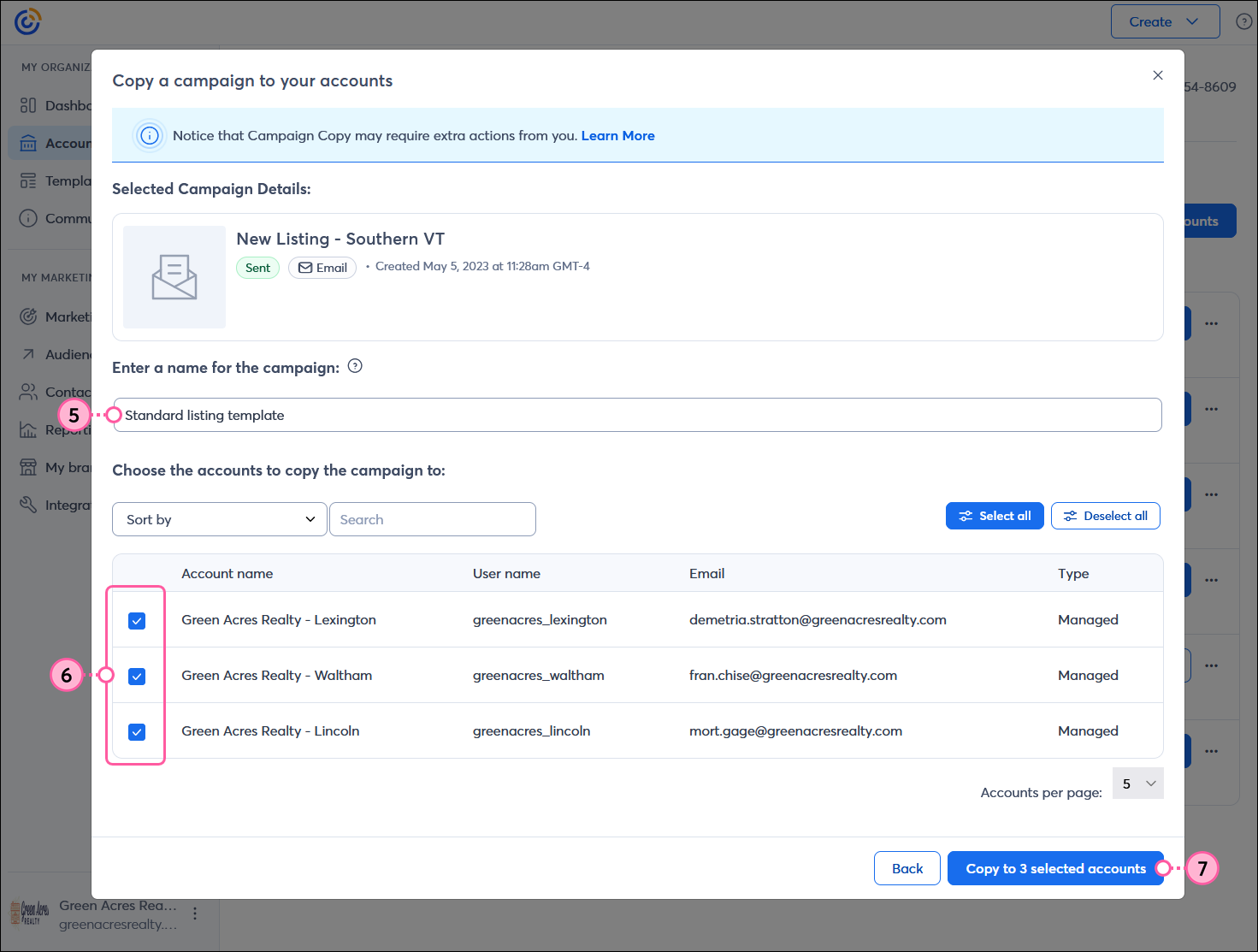The width and height of the screenshot is (1258, 952).
Task: Click the Deselect all button
Action: click(1106, 516)
